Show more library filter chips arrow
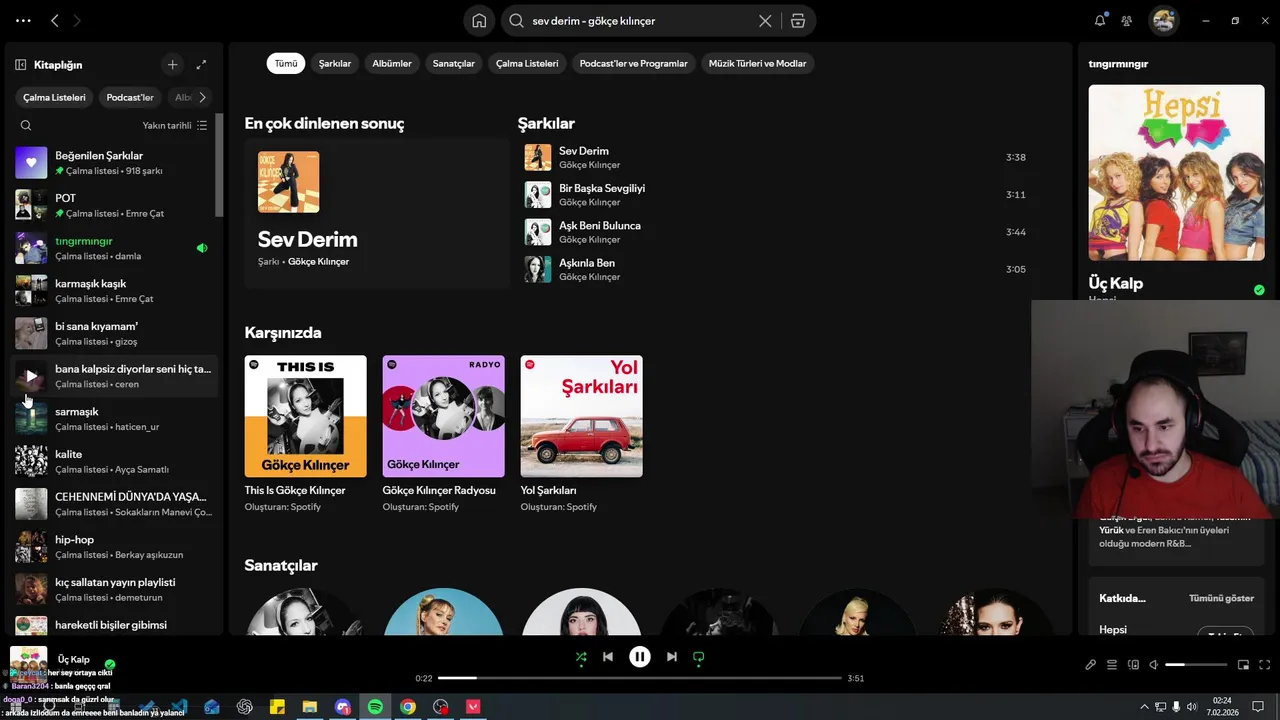This screenshot has height=720, width=1280. point(202,97)
